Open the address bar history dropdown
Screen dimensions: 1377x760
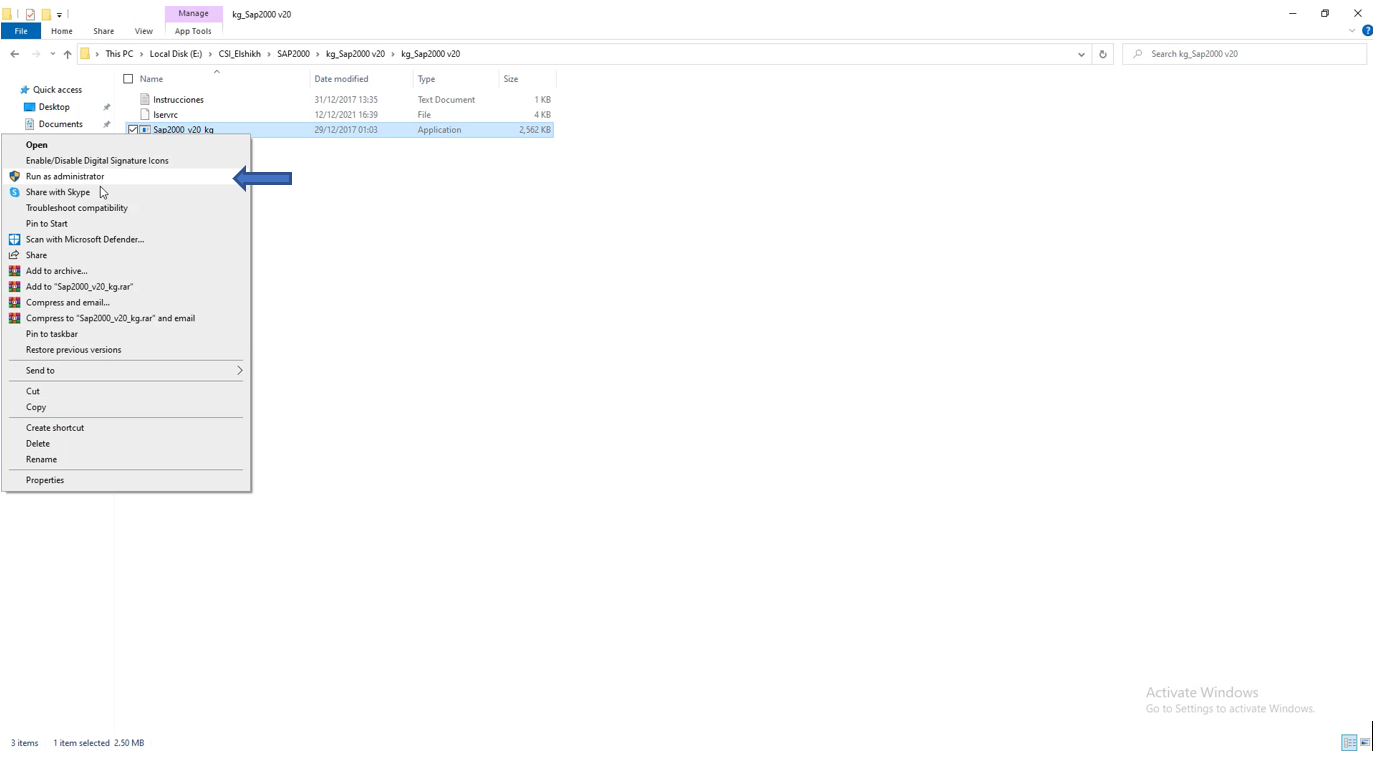coord(1081,54)
